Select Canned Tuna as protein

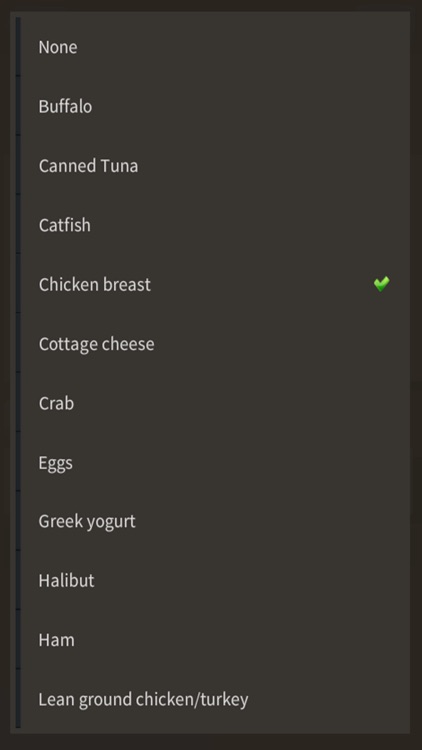click(x=211, y=165)
